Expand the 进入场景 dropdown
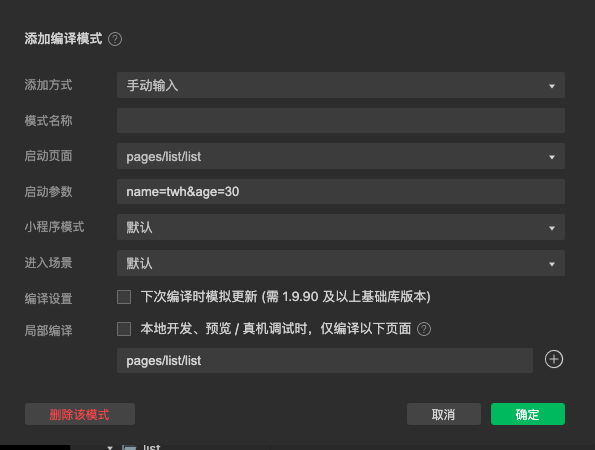 tap(341, 263)
